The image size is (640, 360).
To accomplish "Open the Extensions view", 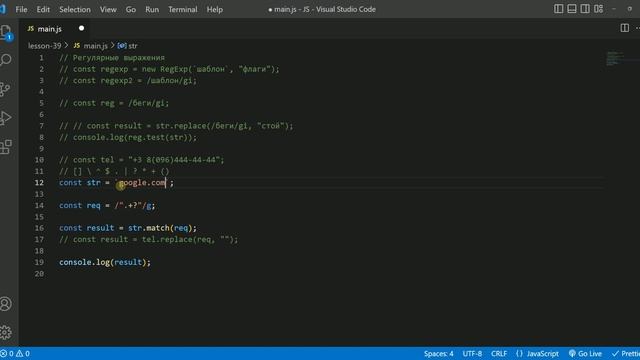I will click(6, 147).
